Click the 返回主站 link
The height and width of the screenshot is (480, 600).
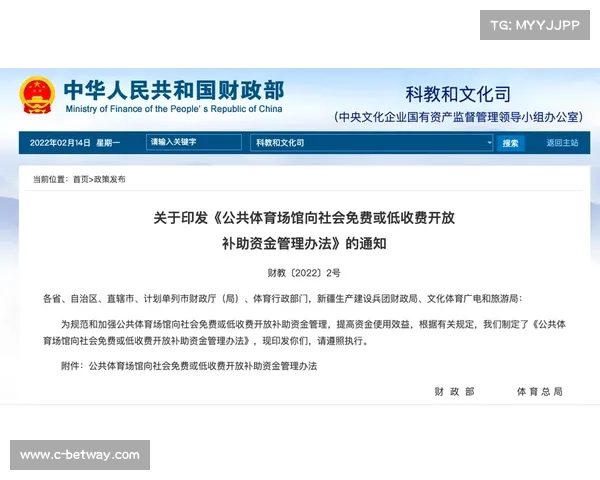click(562, 143)
